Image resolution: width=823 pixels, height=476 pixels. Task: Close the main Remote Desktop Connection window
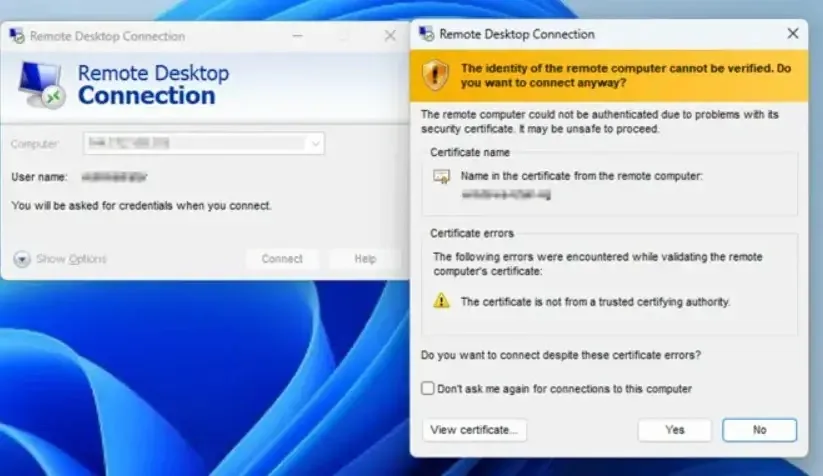[390, 36]
